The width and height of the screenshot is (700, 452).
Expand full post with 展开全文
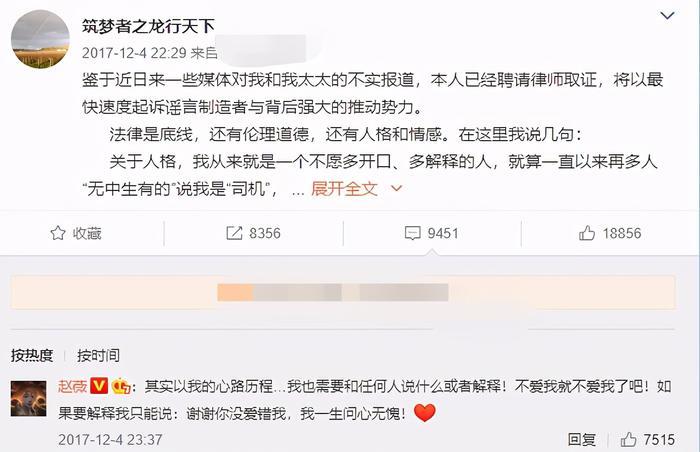tap(344, 189)
